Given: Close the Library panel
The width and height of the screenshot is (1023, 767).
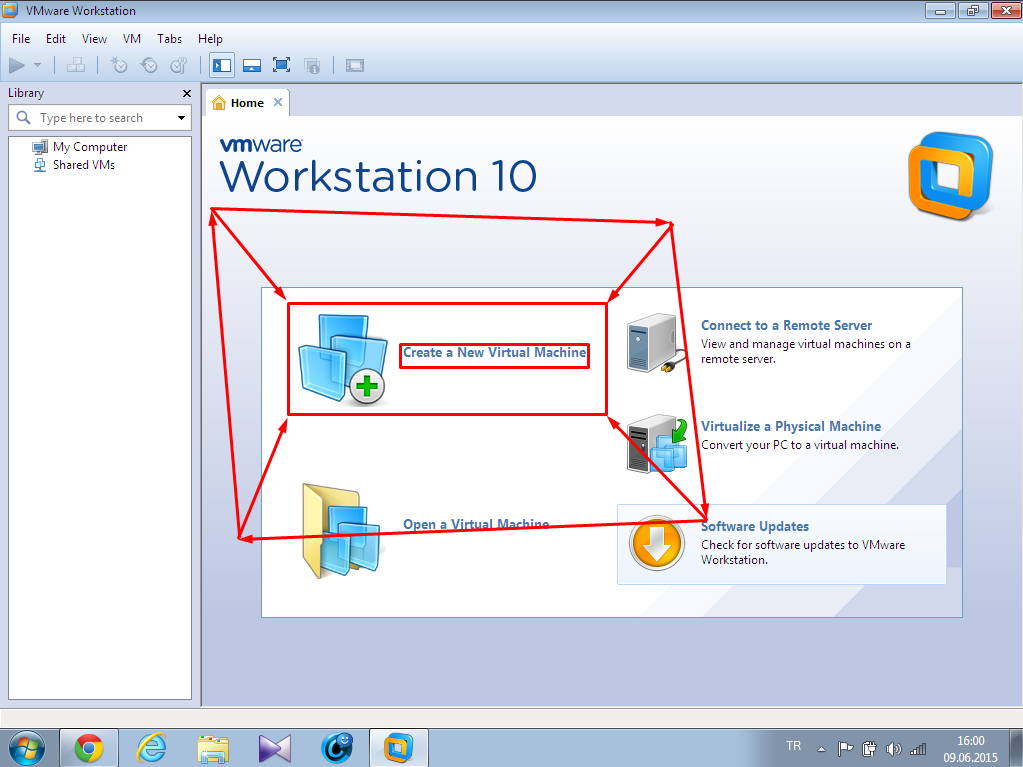Looking at the screenshot, I should (x=187, y=93).
